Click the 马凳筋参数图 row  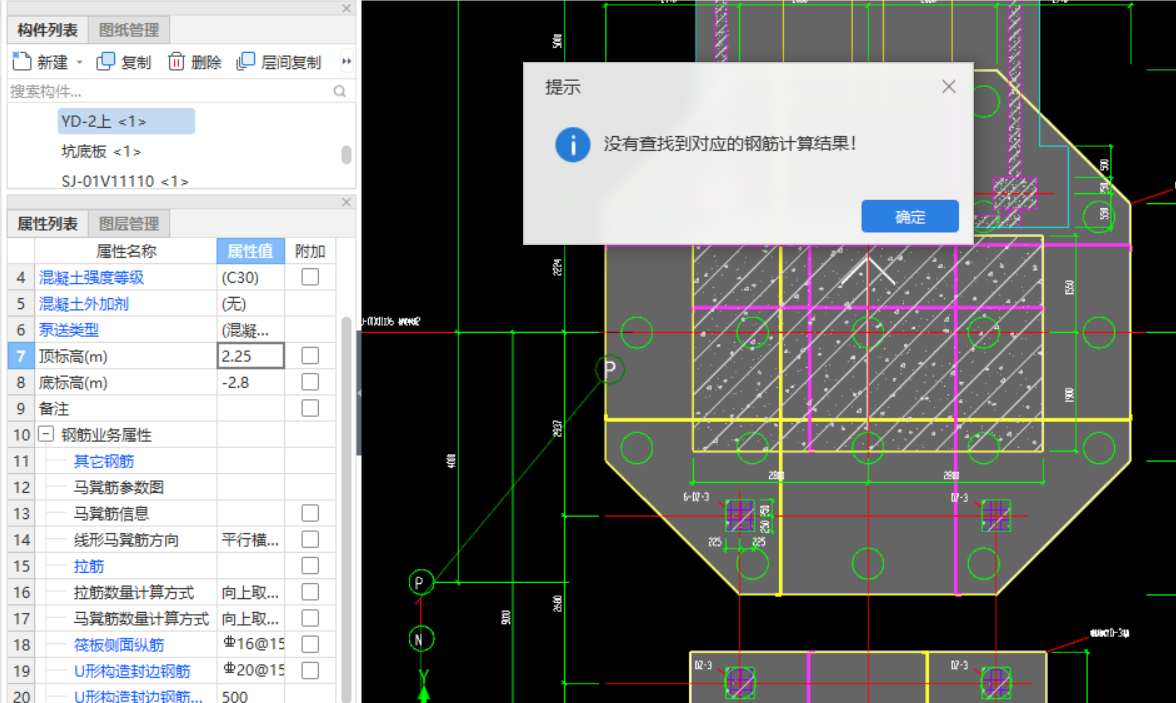click(171, 488)
